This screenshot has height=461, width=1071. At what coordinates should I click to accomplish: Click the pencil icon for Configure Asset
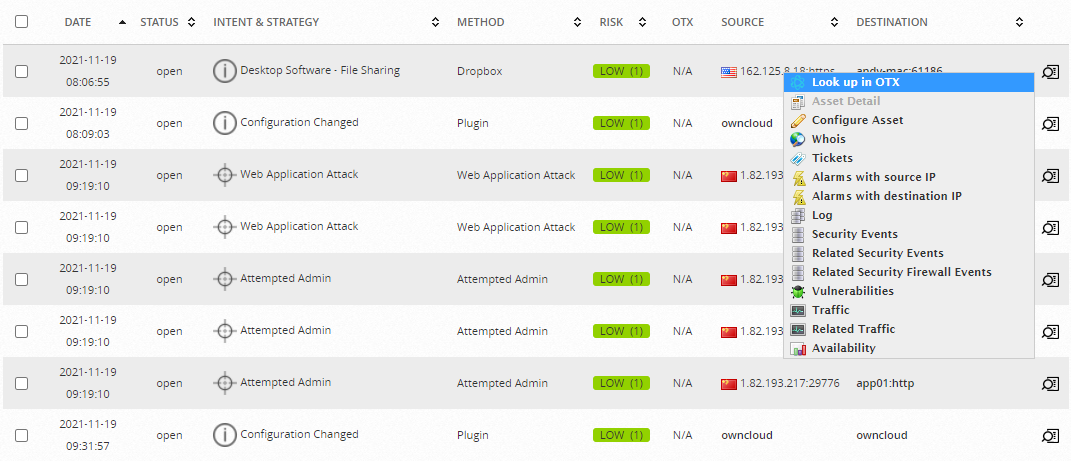[x=798, y=120]
